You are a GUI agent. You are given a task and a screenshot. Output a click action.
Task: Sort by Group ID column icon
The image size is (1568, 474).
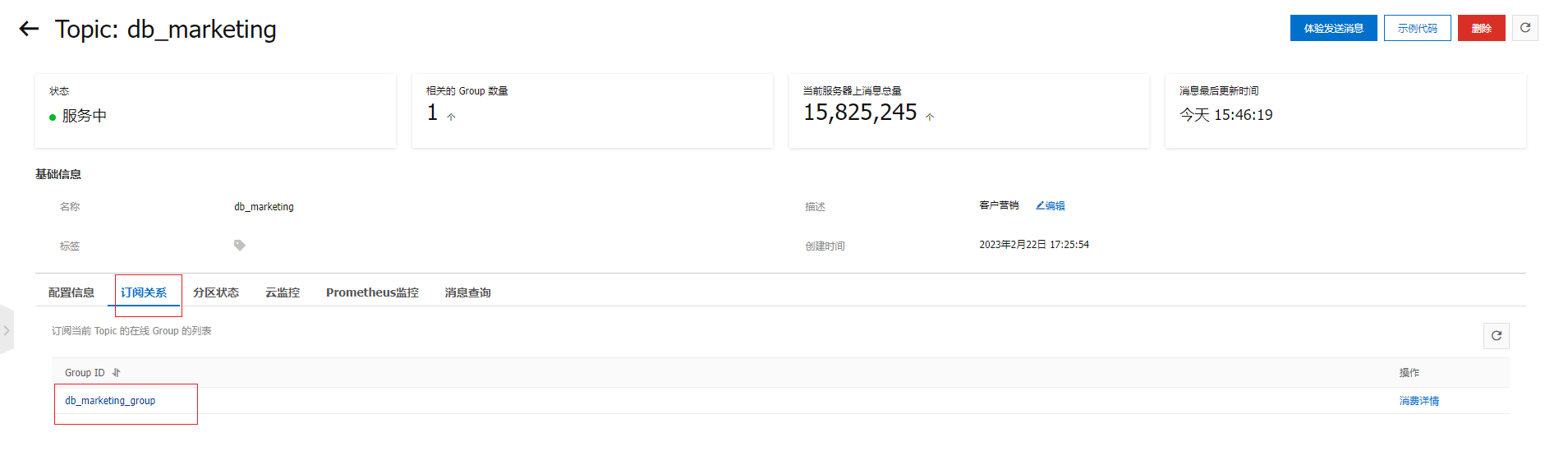pyautogui.click(x=116, y=373)
